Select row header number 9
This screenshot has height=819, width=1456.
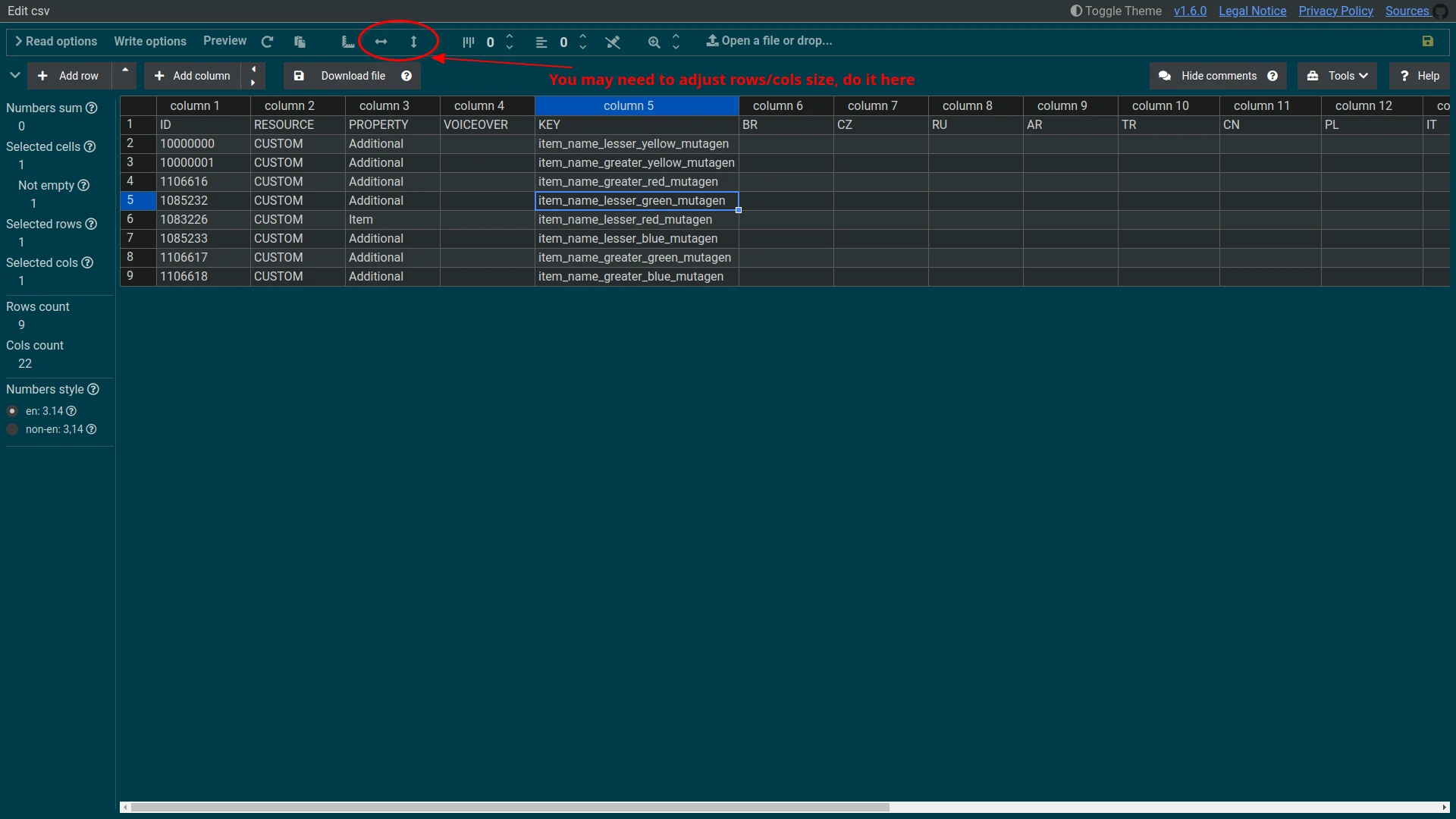[x=138, y=277]
